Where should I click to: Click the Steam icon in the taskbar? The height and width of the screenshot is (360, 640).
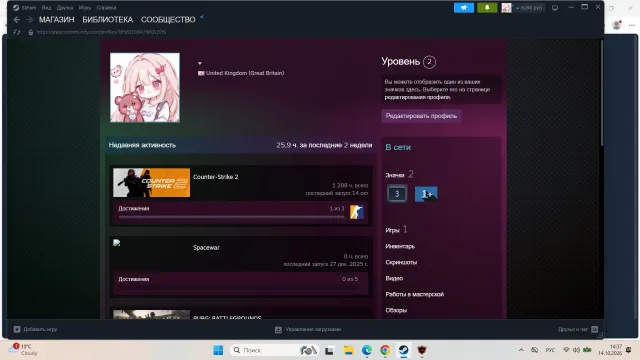[x=404, y=350]
